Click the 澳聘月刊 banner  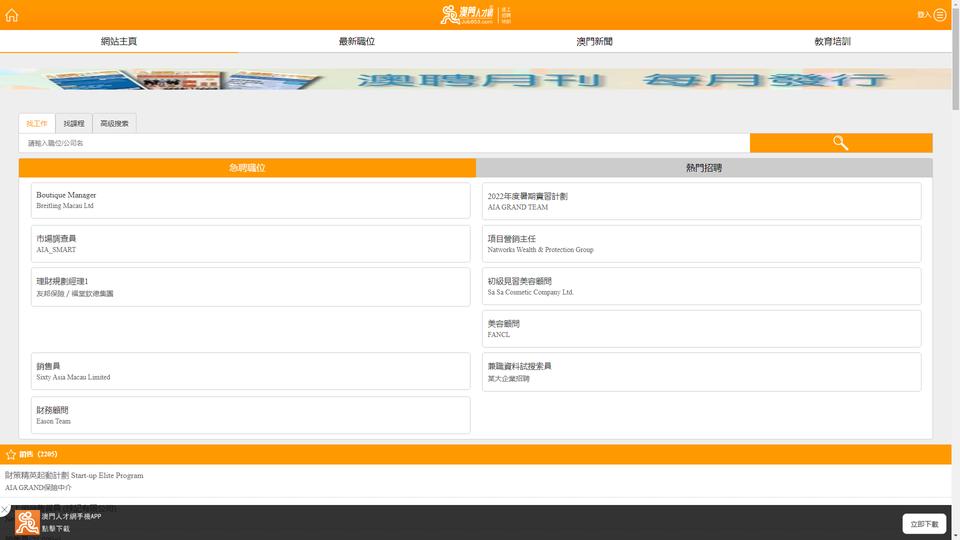[x=476, y=79]
